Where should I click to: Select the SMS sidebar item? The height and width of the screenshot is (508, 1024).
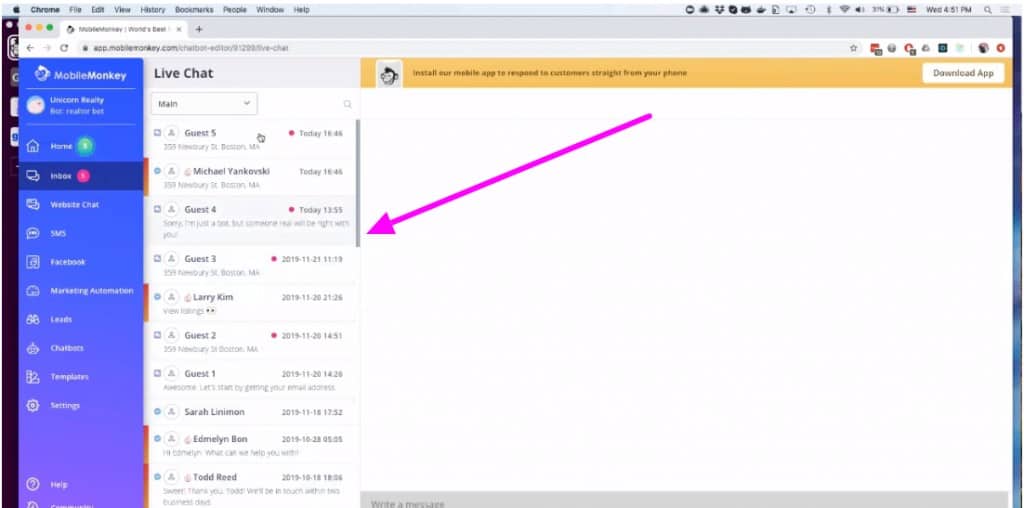click(58, 233)
